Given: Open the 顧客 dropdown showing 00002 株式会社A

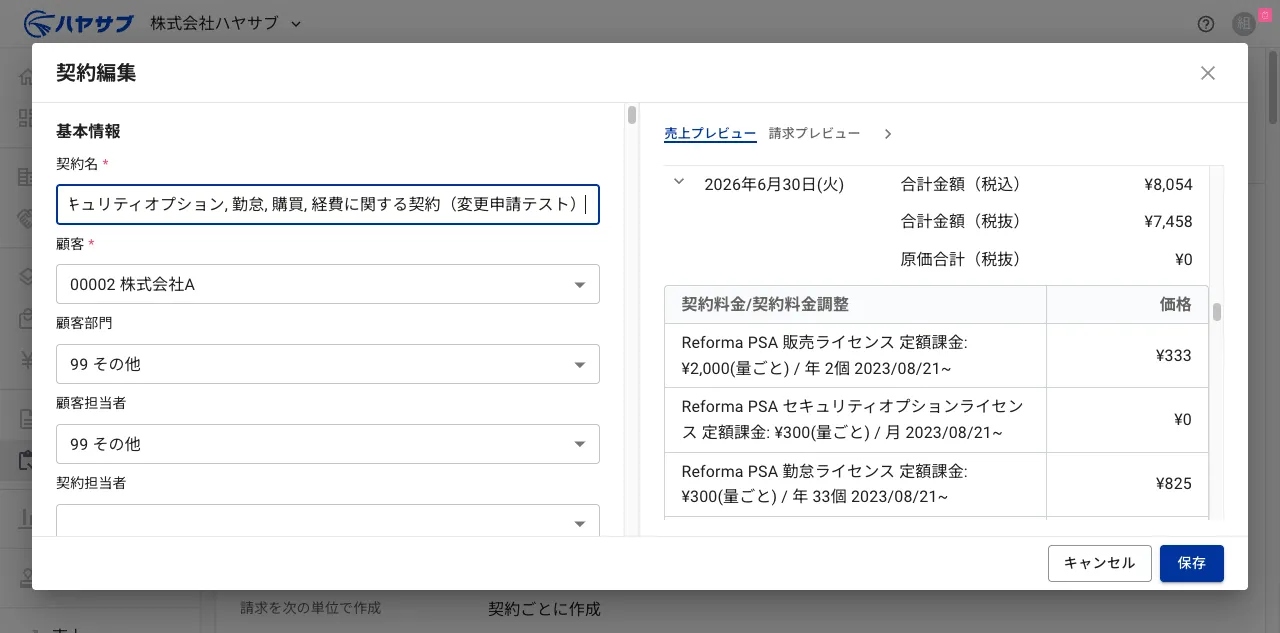Looking at the screenshot, I should pos(328,284).
